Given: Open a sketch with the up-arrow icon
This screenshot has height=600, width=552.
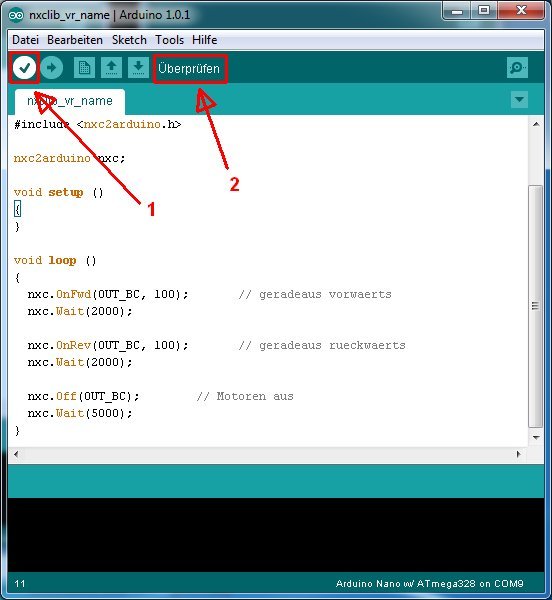Looking at the screenshot, I should coord(111,68).
